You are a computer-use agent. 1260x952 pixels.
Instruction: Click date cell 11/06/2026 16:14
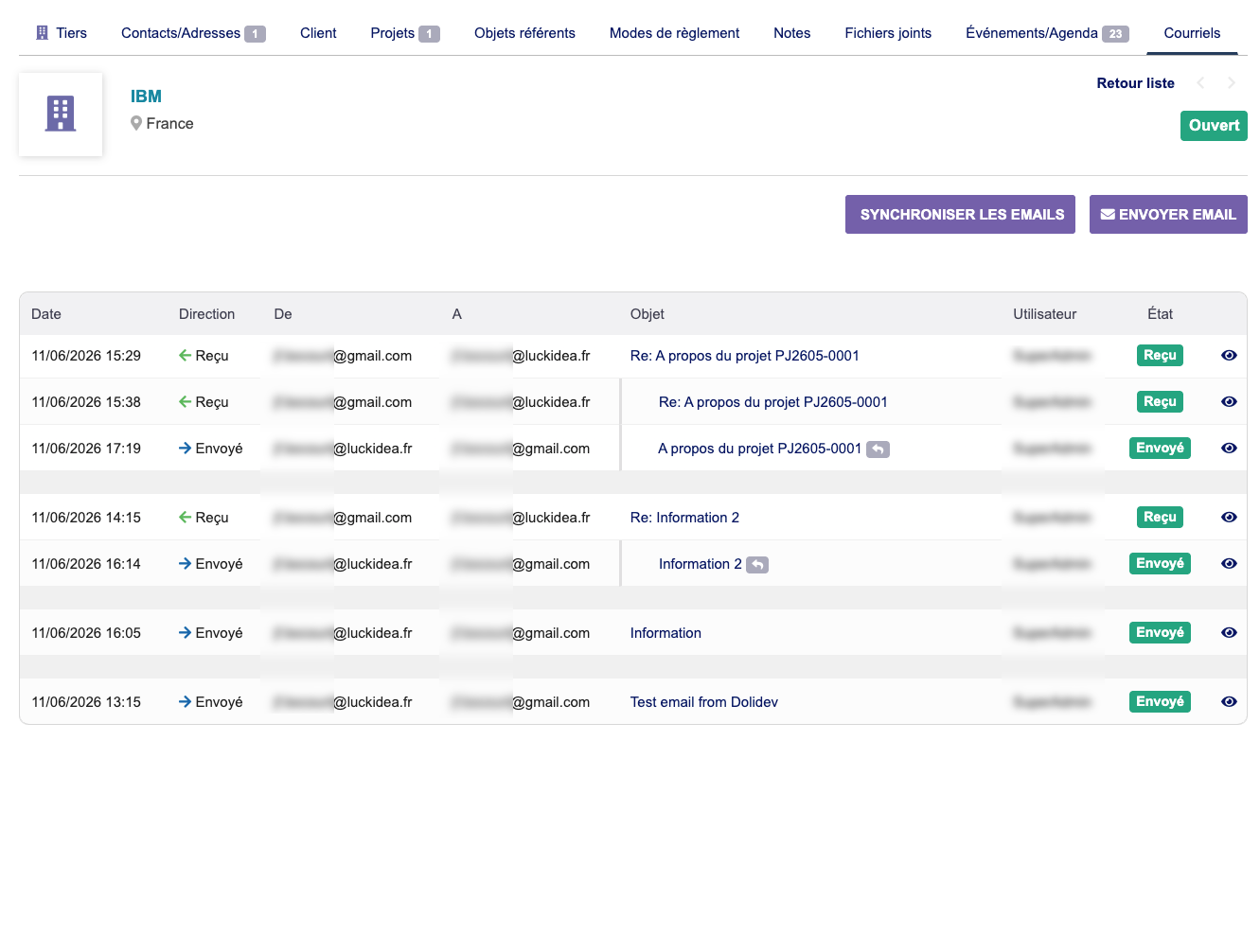[x=86, y=564]
